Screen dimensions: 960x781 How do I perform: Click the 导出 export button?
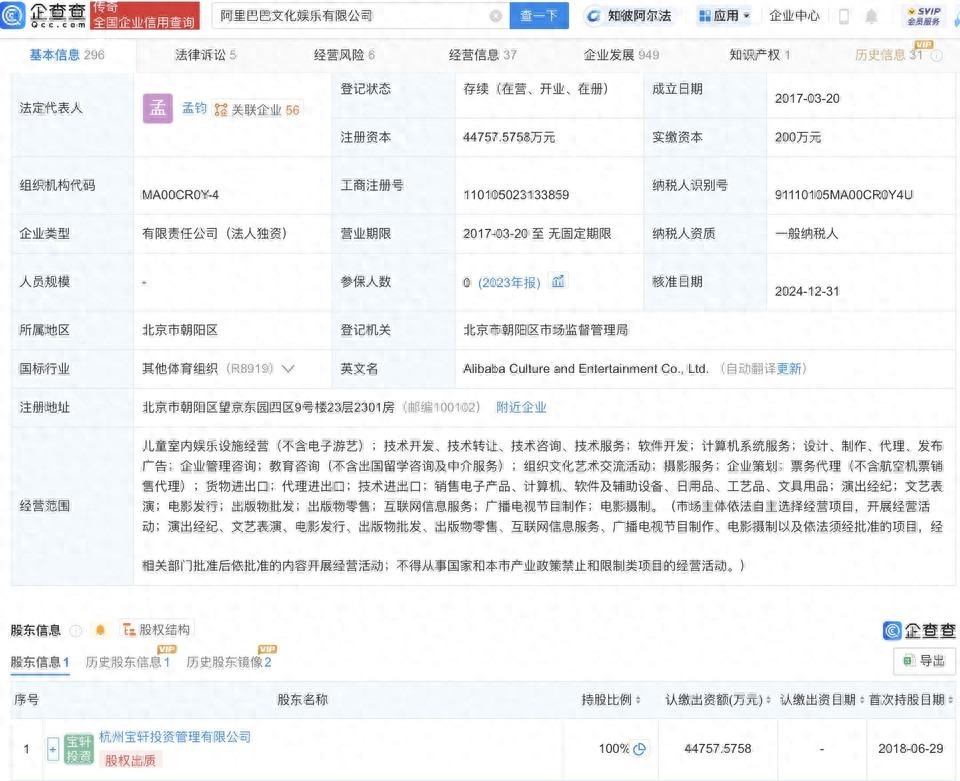tap(924, 661)
